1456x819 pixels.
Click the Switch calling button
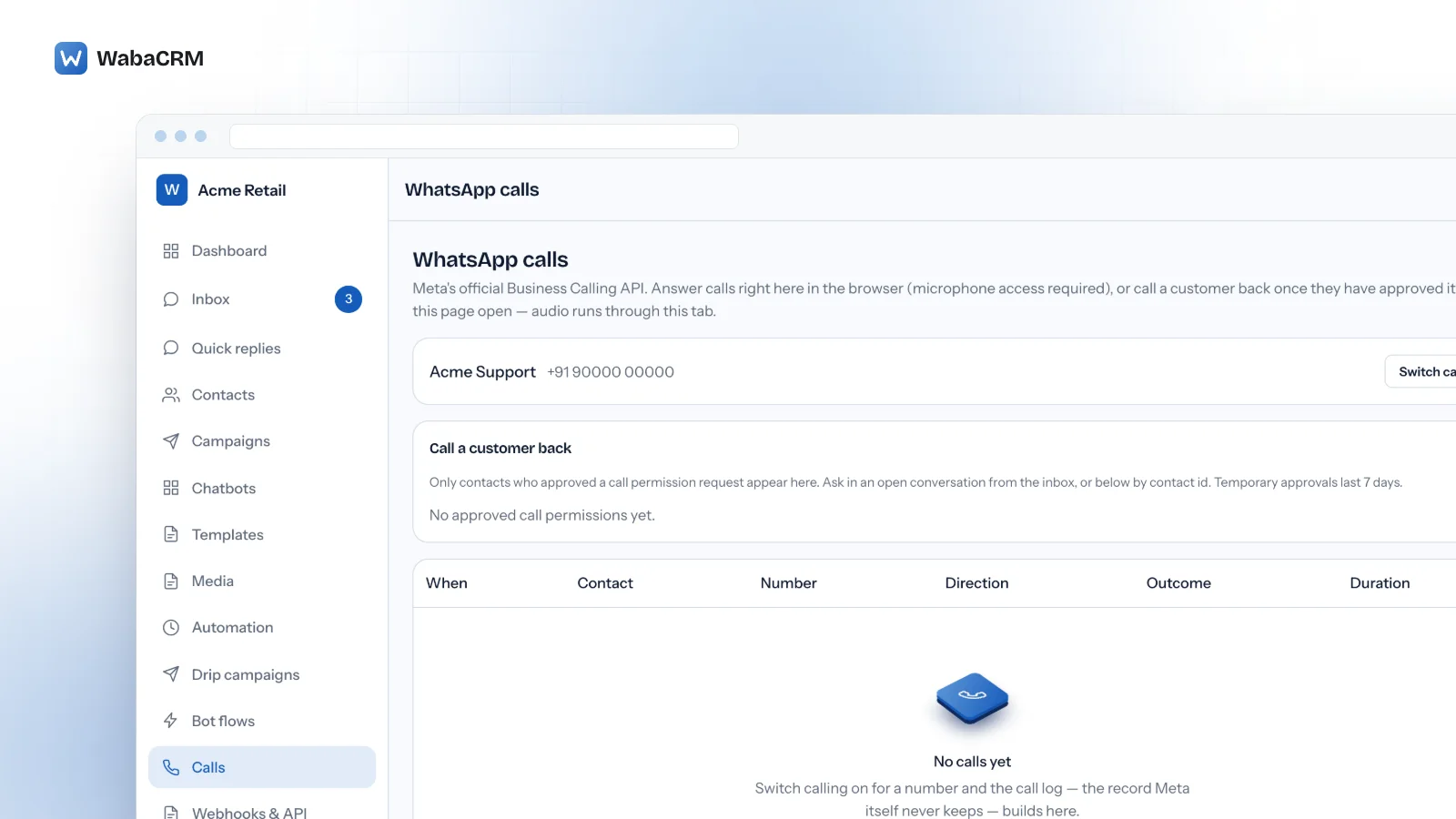1421,371
